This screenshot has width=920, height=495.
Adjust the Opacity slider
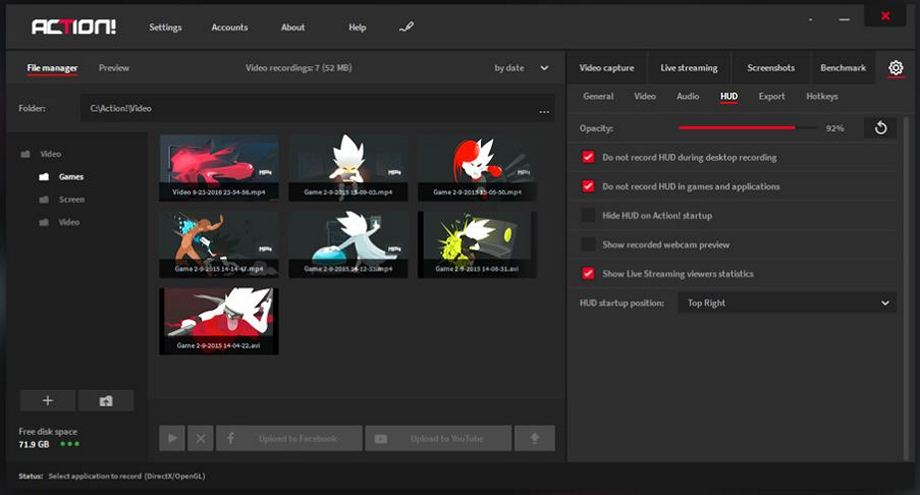747,127
